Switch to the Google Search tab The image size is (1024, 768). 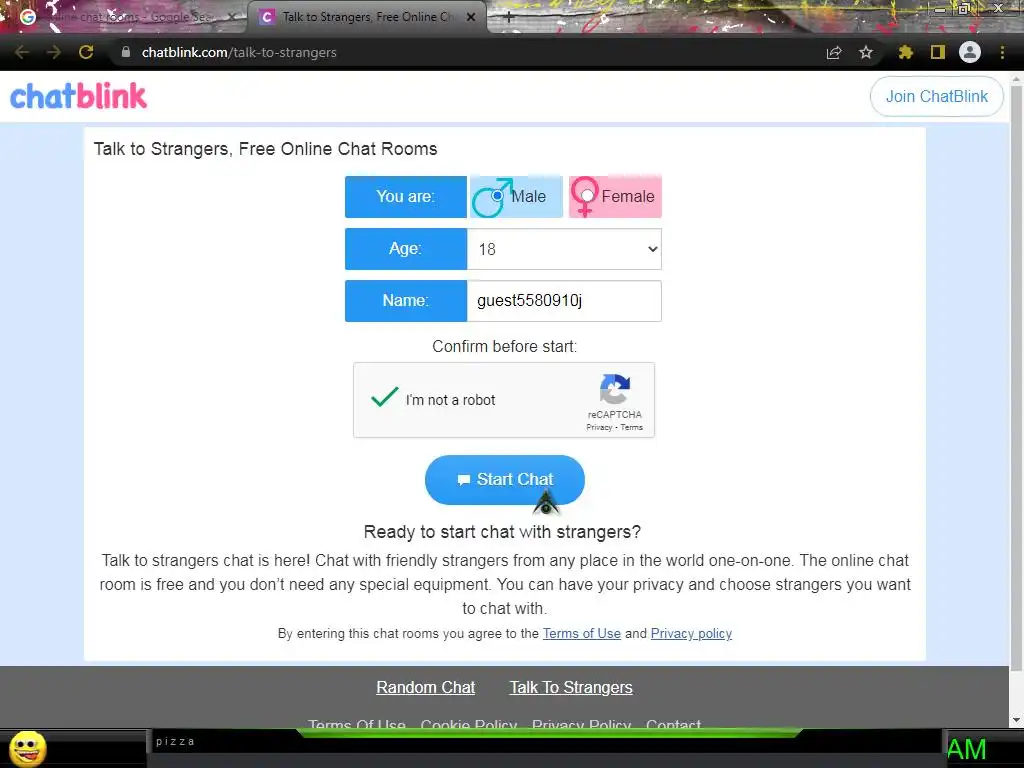(124, 17)
